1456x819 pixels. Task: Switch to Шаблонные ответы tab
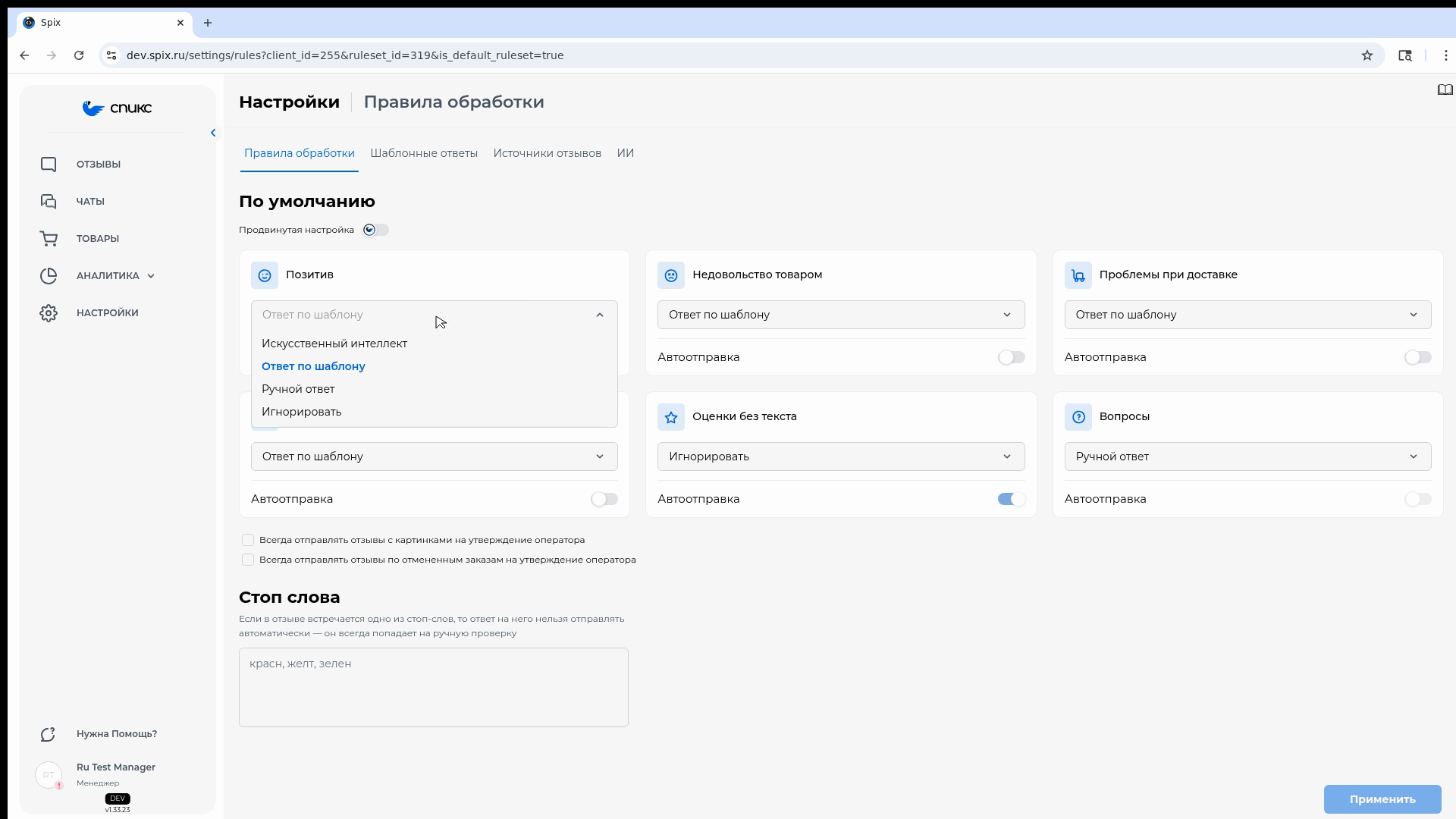pos(424,153)
